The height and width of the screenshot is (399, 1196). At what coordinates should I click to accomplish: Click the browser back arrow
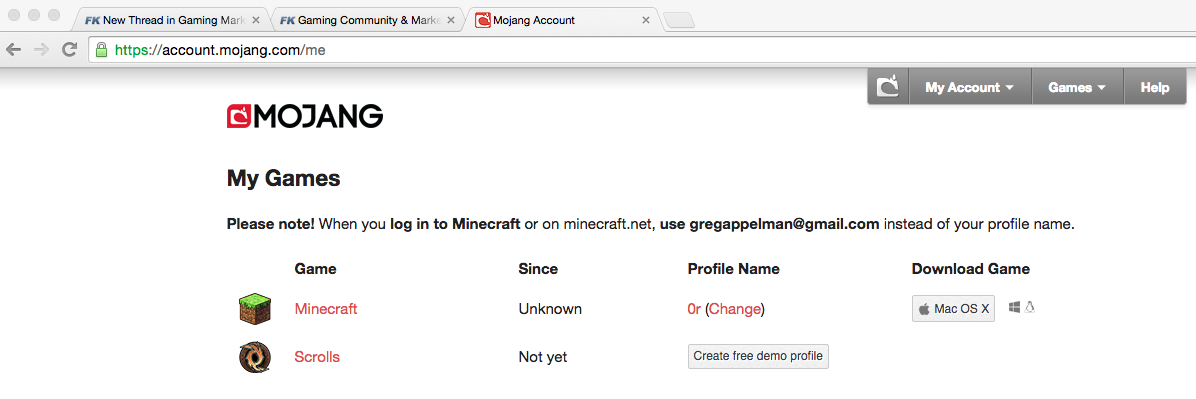14,50
